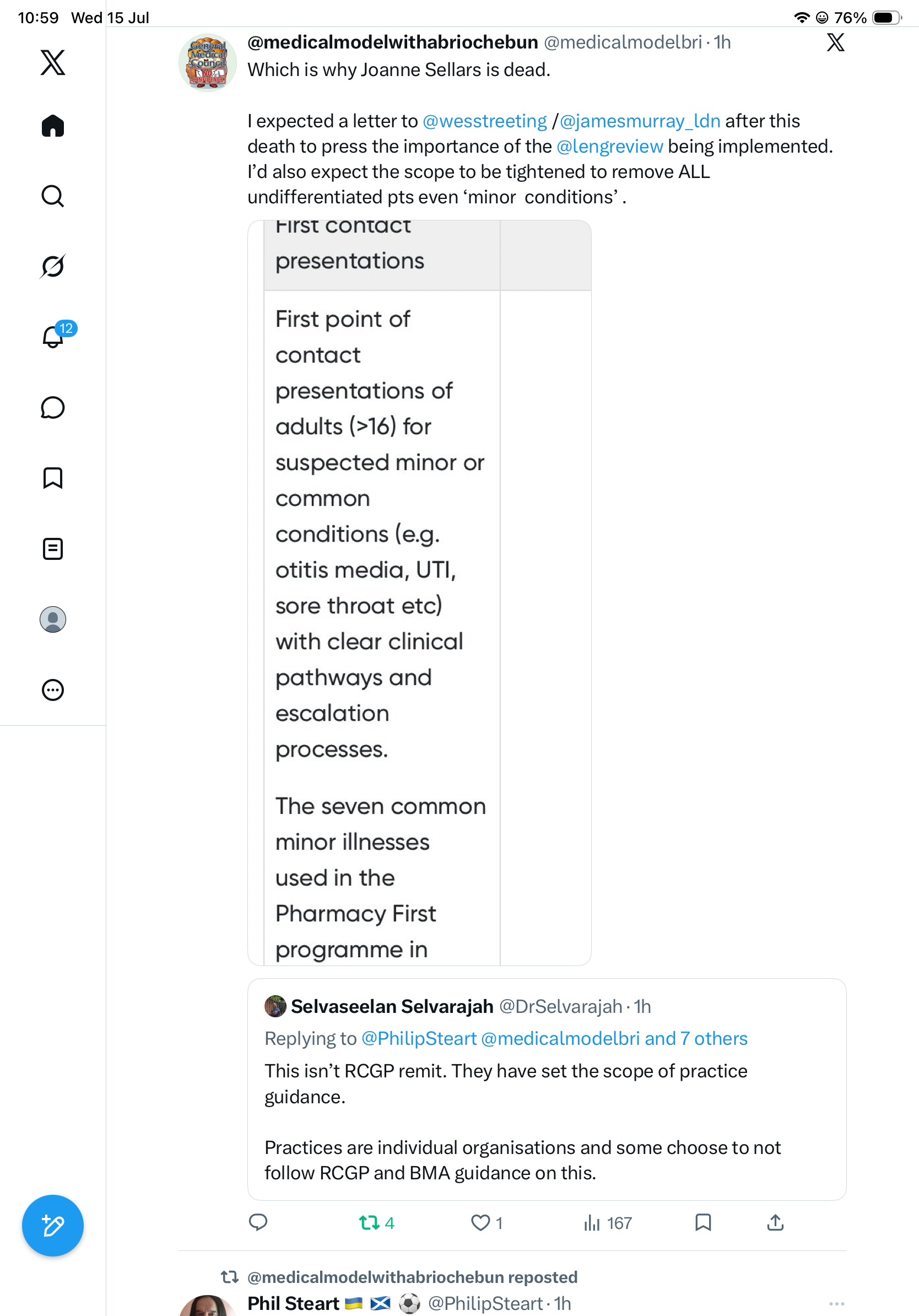Viewport: 919px width, 1316px height.
Task: Open the attached table image thumbnail
Action: (x=419, y=592)
